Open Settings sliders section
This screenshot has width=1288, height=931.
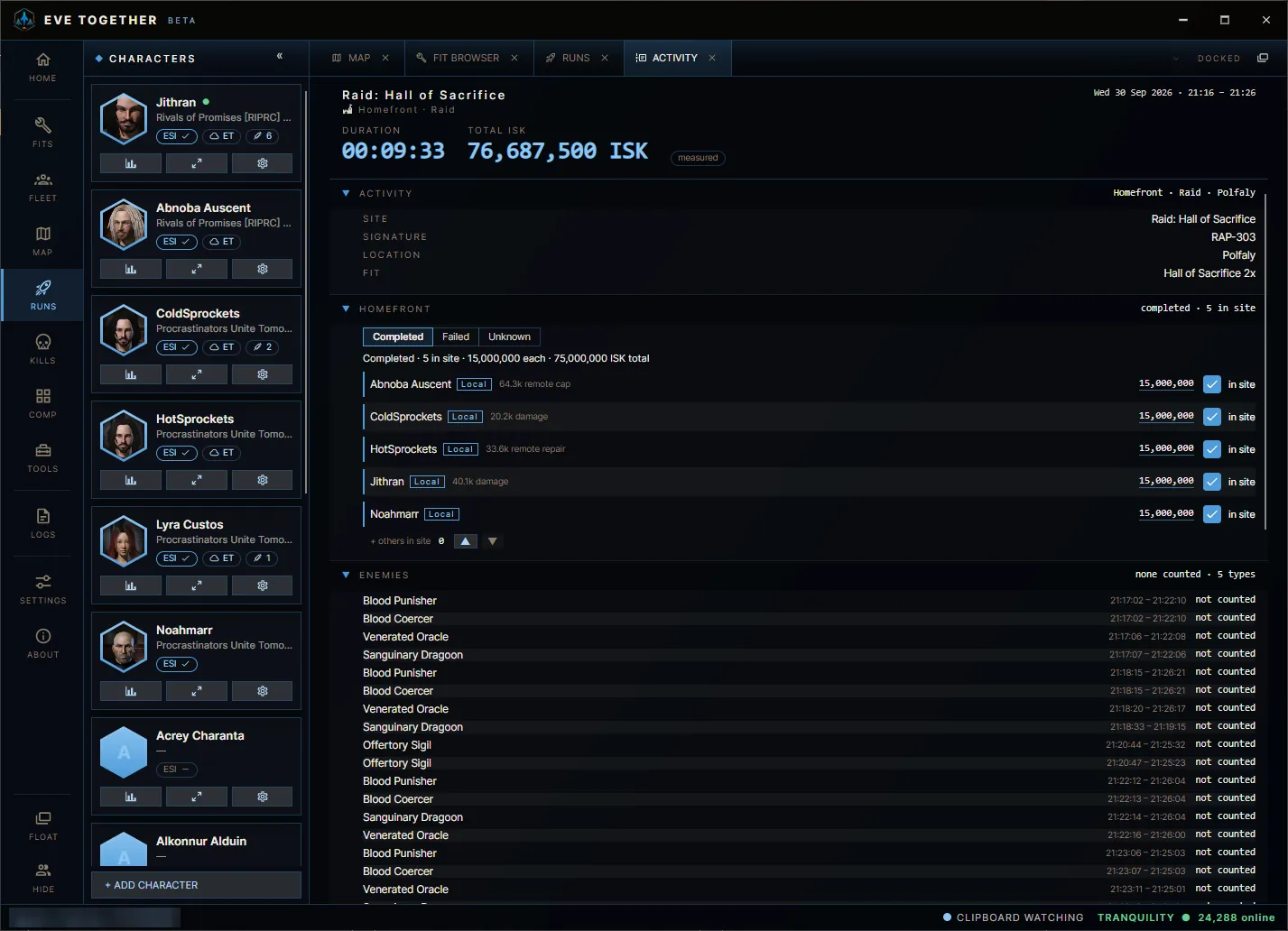pyautogui.click(x=42, y=589)
